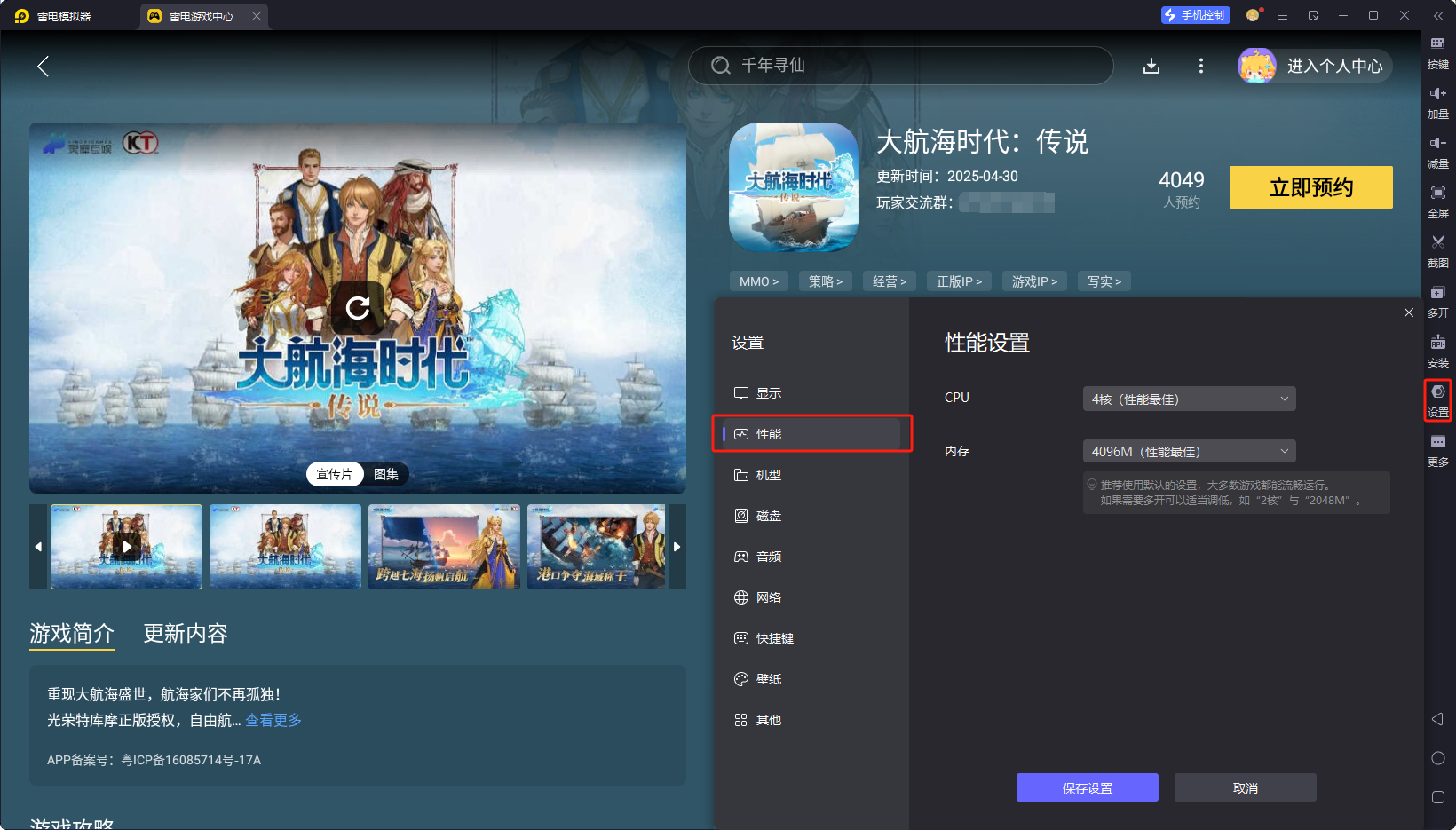
Task: Click the 写实 tag
Action: (x=1104, y=281)
